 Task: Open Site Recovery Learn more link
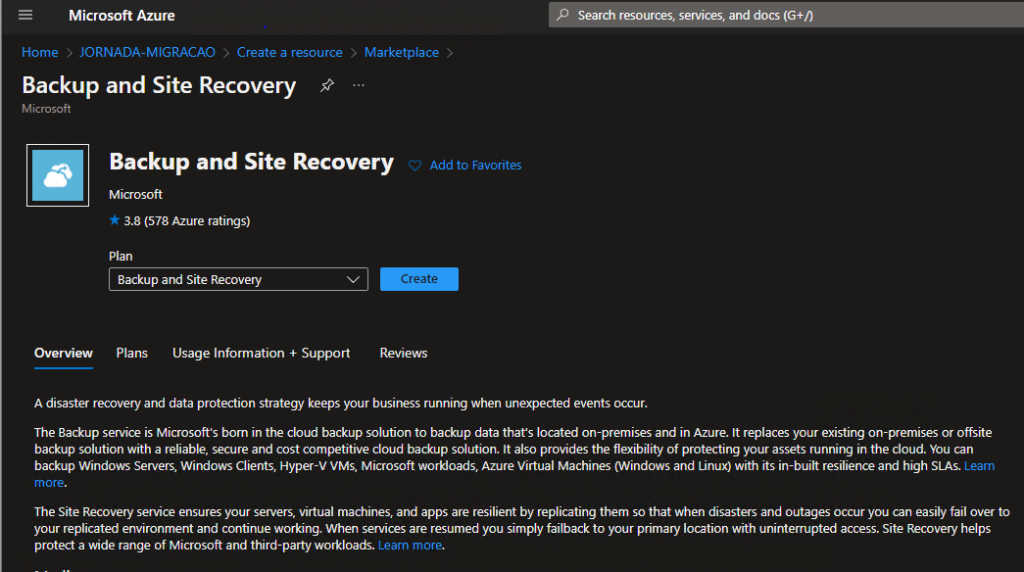[410, 545]
